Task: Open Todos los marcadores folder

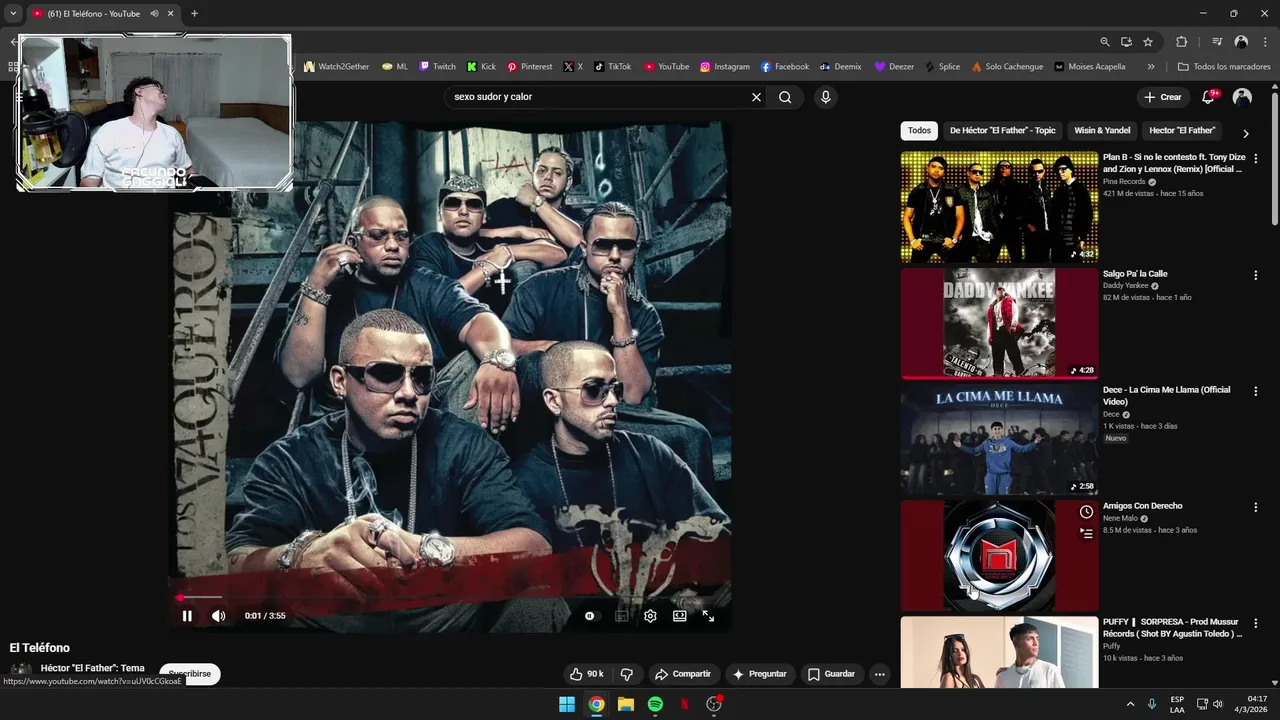Action: (1224, 67)
